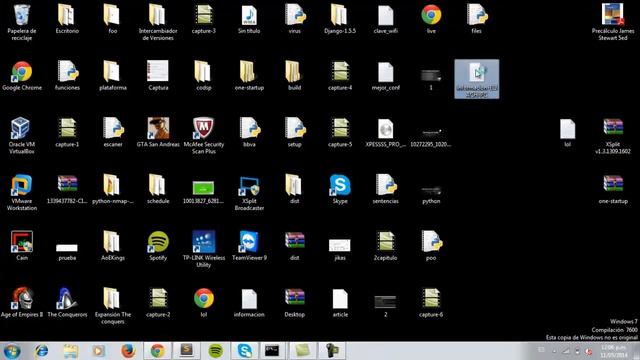The height and width of the screenshot is (360, 640).
Task: Open Windows Explorer from taskbar
Action: 70,351
